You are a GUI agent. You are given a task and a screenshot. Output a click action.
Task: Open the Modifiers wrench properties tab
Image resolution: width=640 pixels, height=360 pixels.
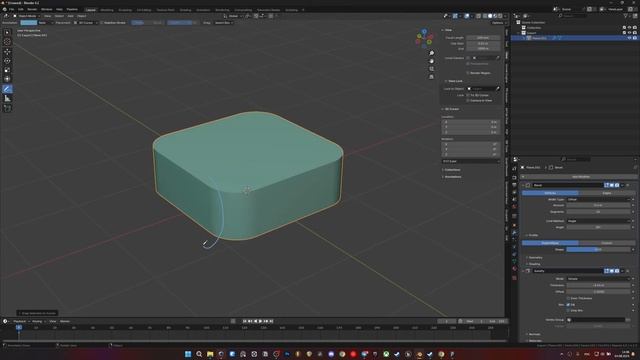[x=514, y=232]
